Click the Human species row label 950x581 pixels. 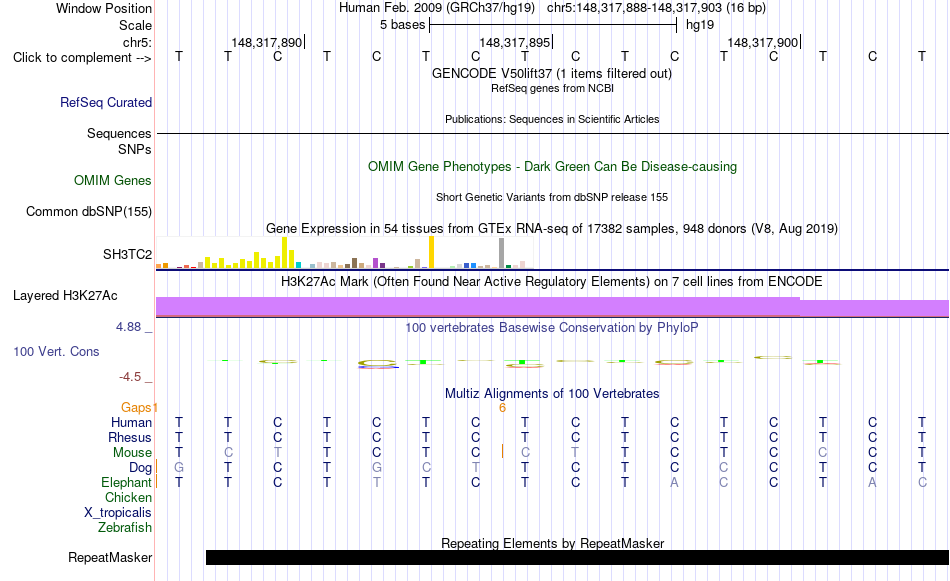pyautogui.click(x=131, y=422)
